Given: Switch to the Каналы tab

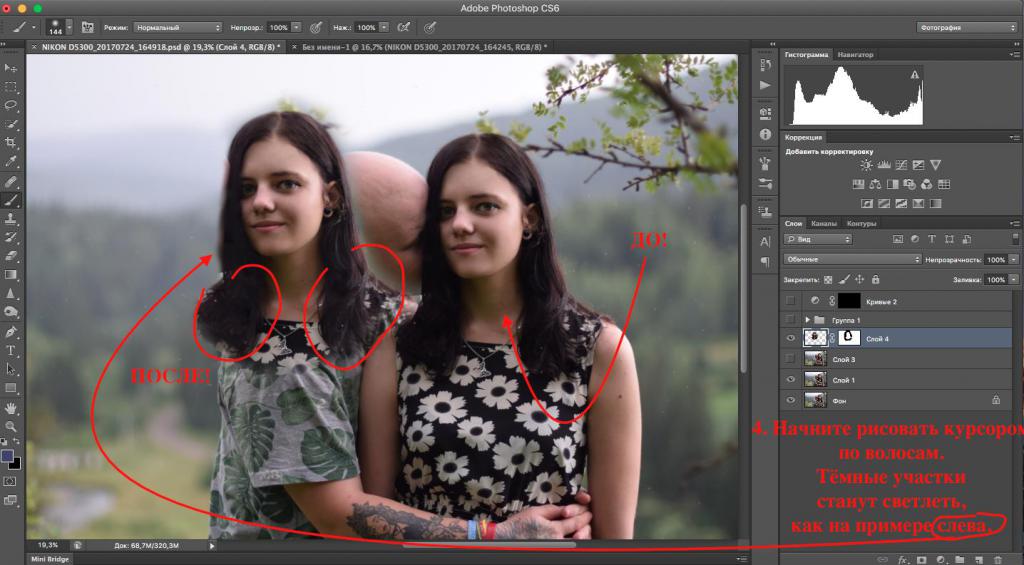Looking at the screenshot, I should (x=824, y=223).
